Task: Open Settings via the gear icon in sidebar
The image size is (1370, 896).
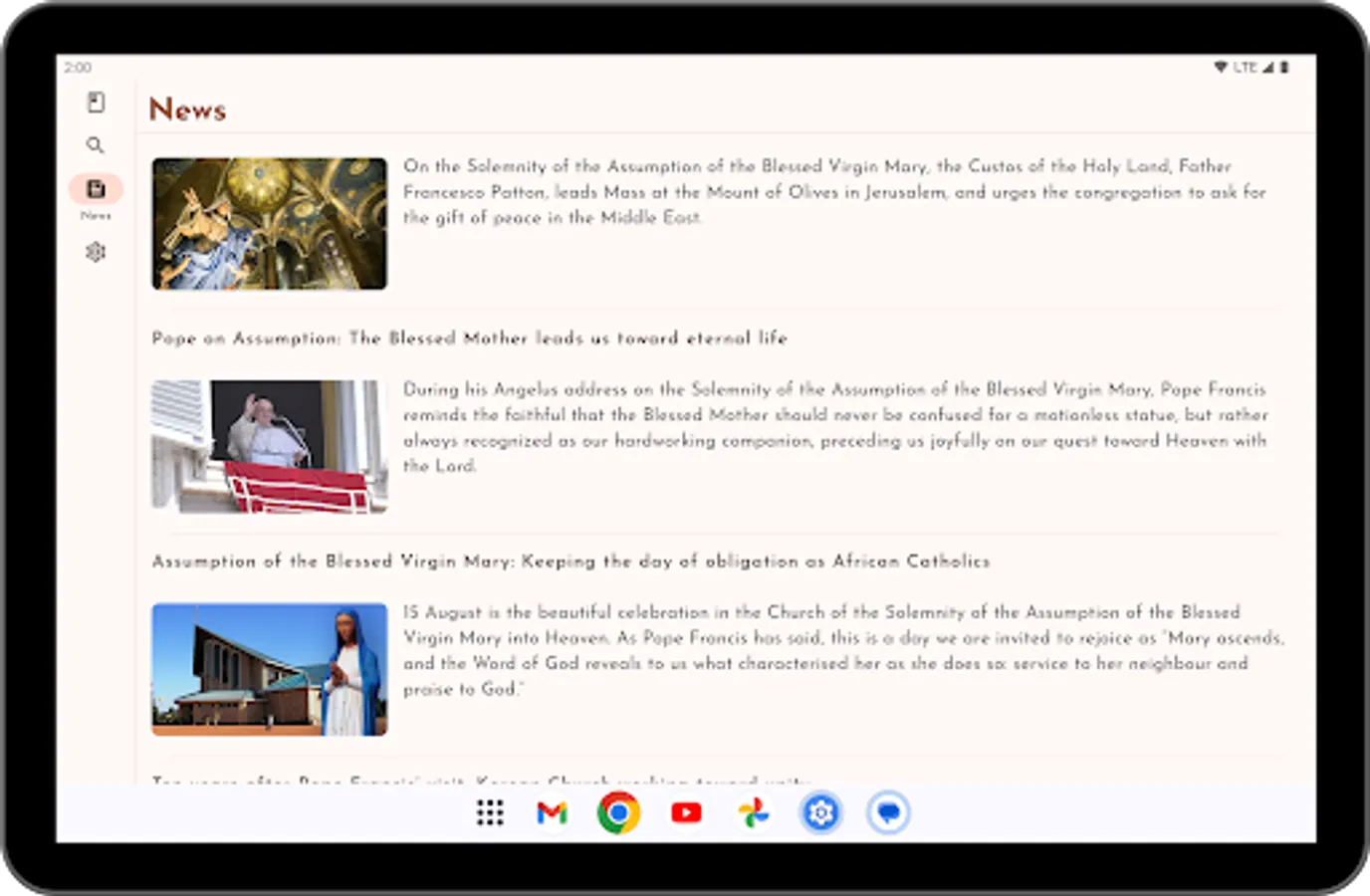Action: (x=96, y=252)
